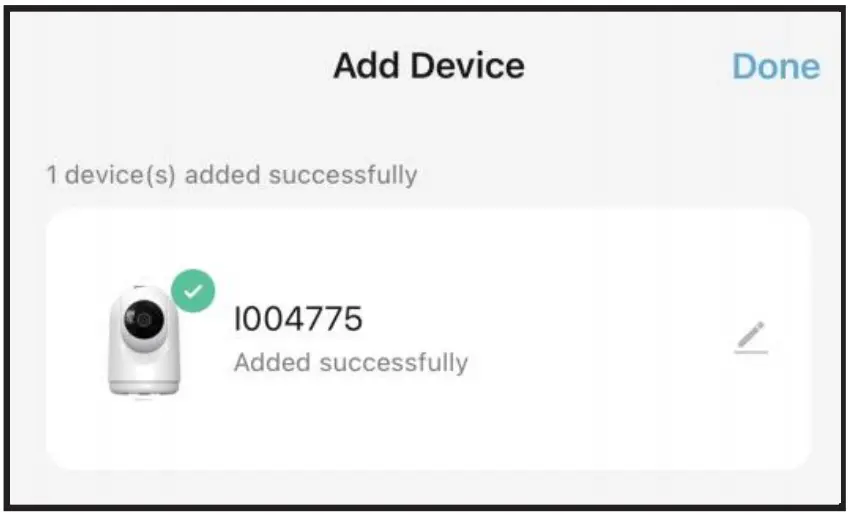
Task: Edit the I004775 device name
Action: pos(750,338)
